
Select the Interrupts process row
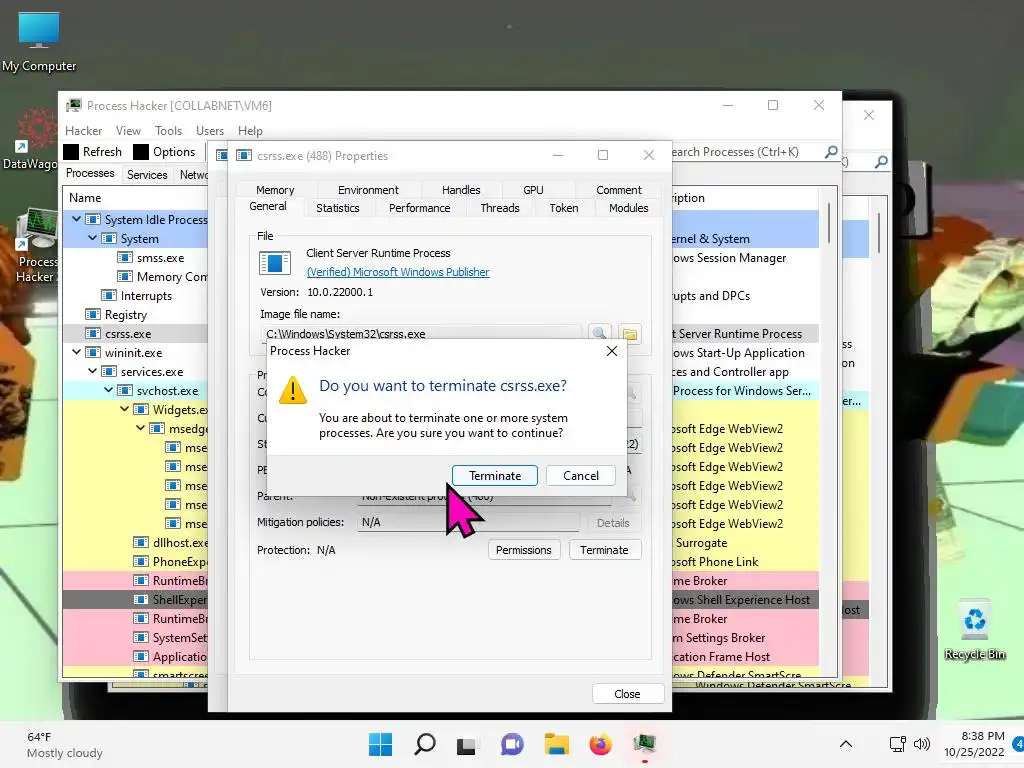point(135,295)
